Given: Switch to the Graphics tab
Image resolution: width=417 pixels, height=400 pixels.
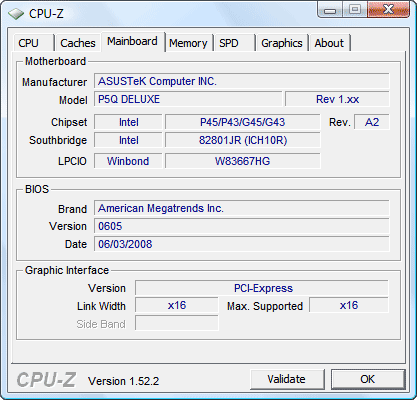Looking at the screenshot, I should [282, 43].
